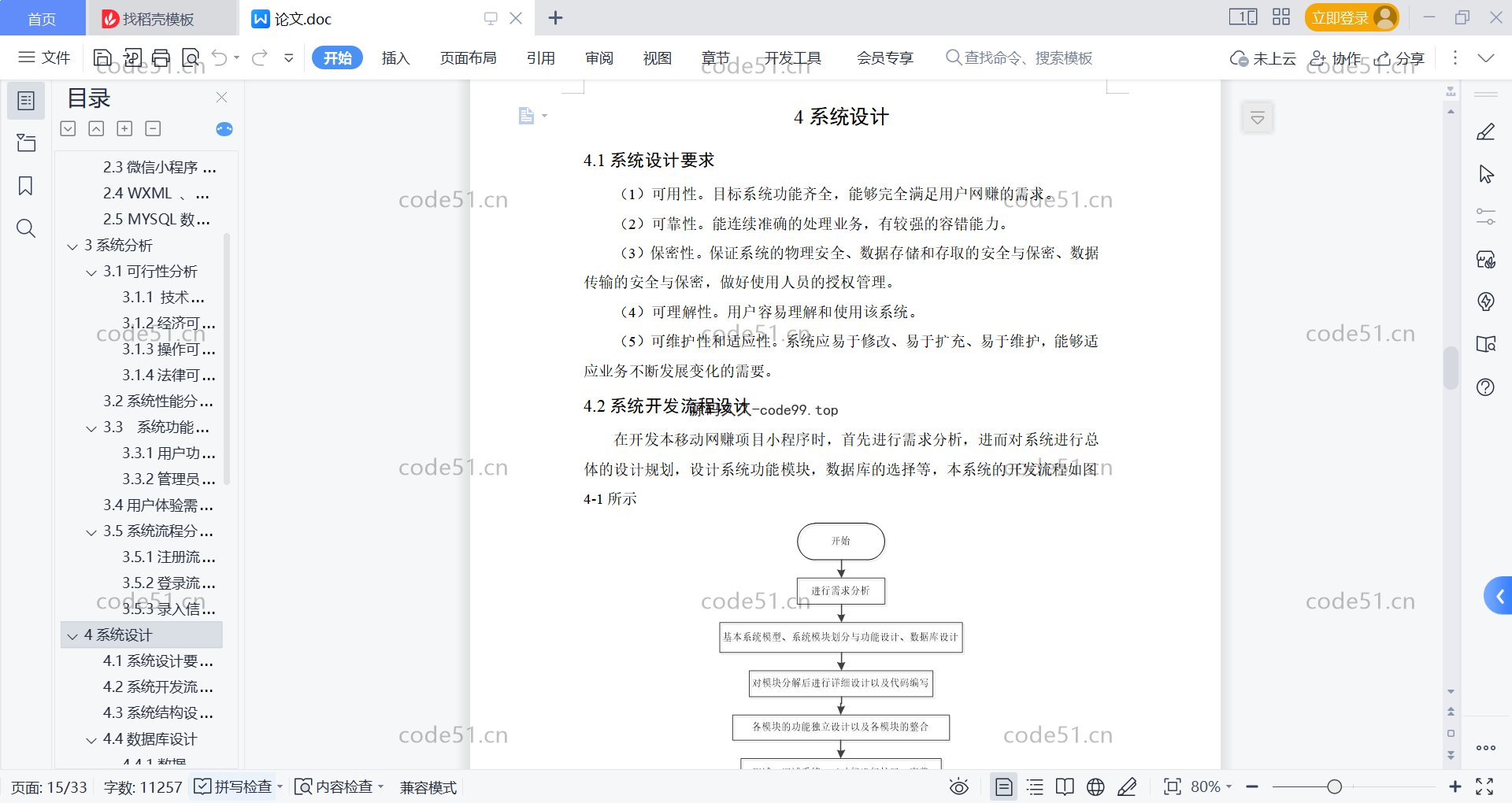Click the 未上云 cloud status button
Viewport: 1512px width, 803px height.
[x=1263, y=58]
